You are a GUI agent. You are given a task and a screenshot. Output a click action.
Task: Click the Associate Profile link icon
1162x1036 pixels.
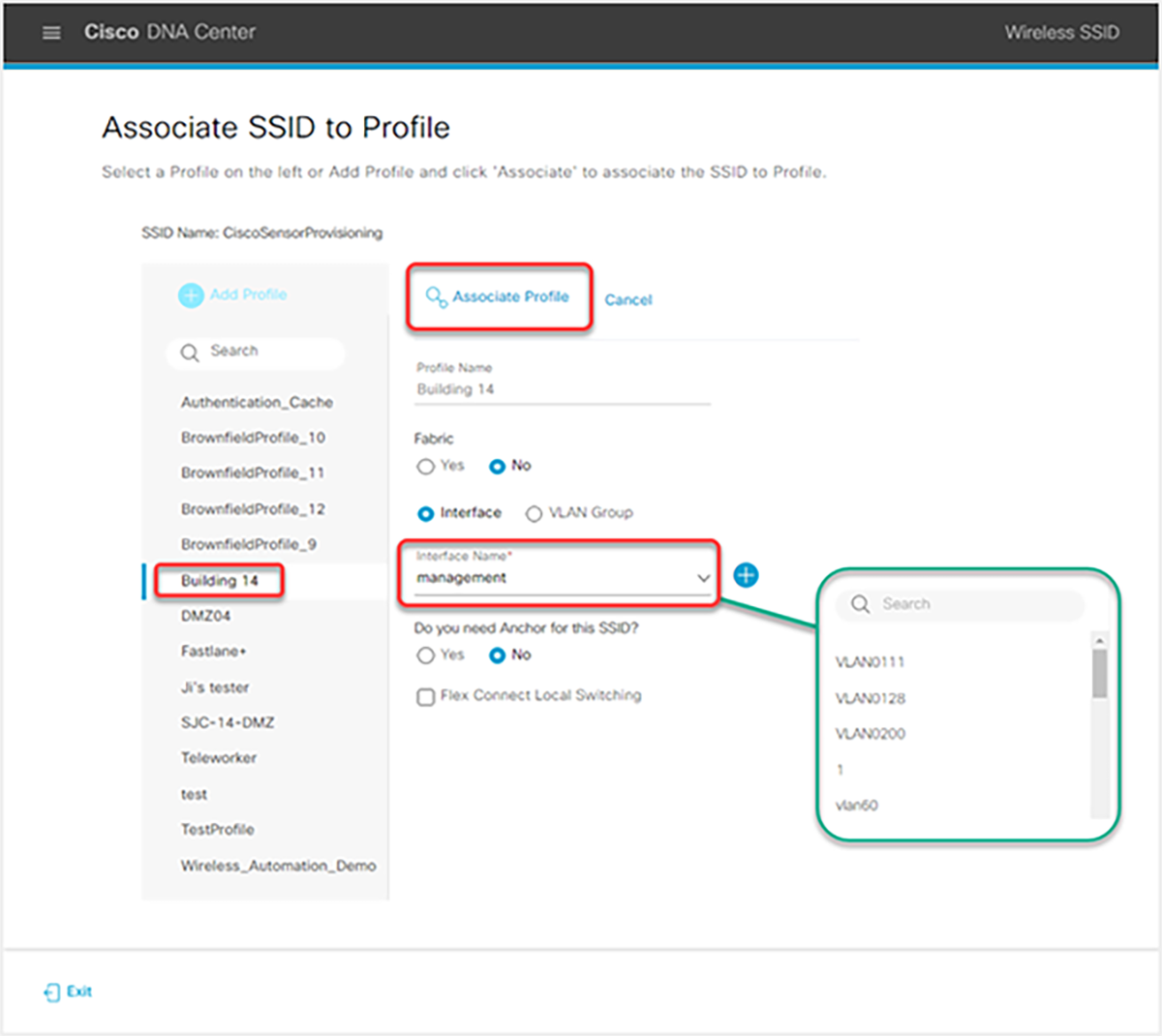coord(437,297)
